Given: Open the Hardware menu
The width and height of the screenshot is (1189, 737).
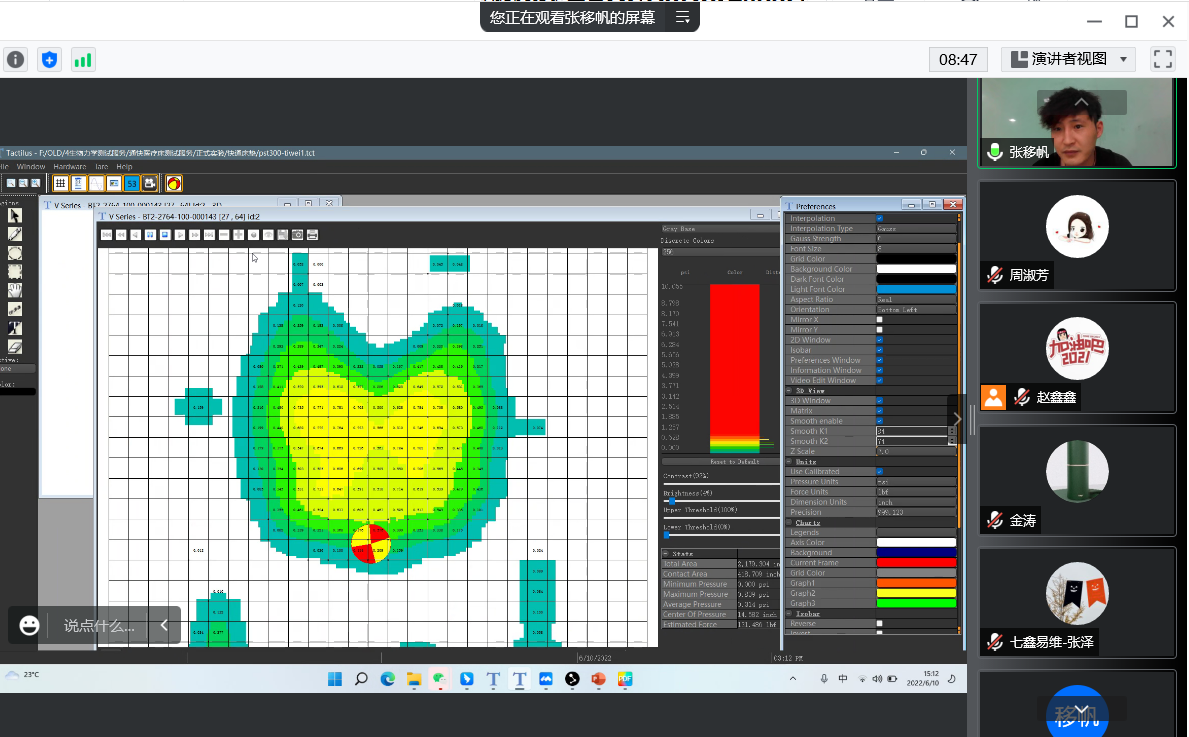Looking at the screenshot, I should [70, 167].
